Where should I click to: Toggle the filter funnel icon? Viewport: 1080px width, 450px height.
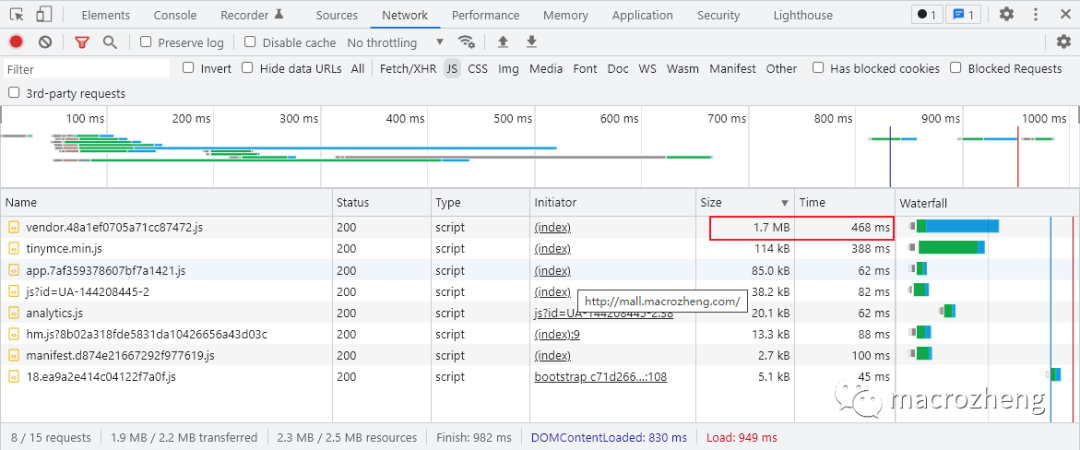[x=82, y=42]
